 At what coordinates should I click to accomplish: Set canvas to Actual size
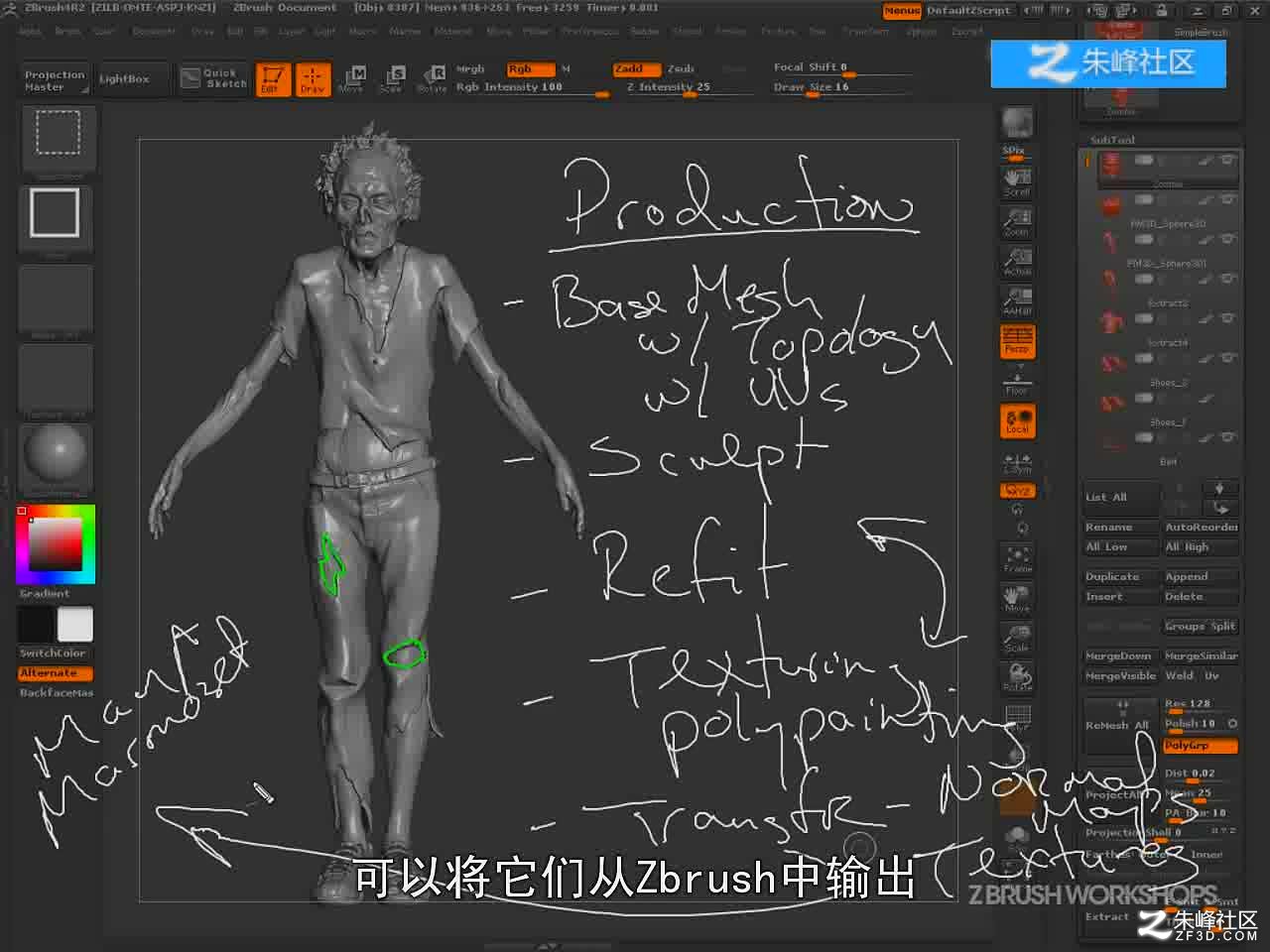[x=1017, y=261]
